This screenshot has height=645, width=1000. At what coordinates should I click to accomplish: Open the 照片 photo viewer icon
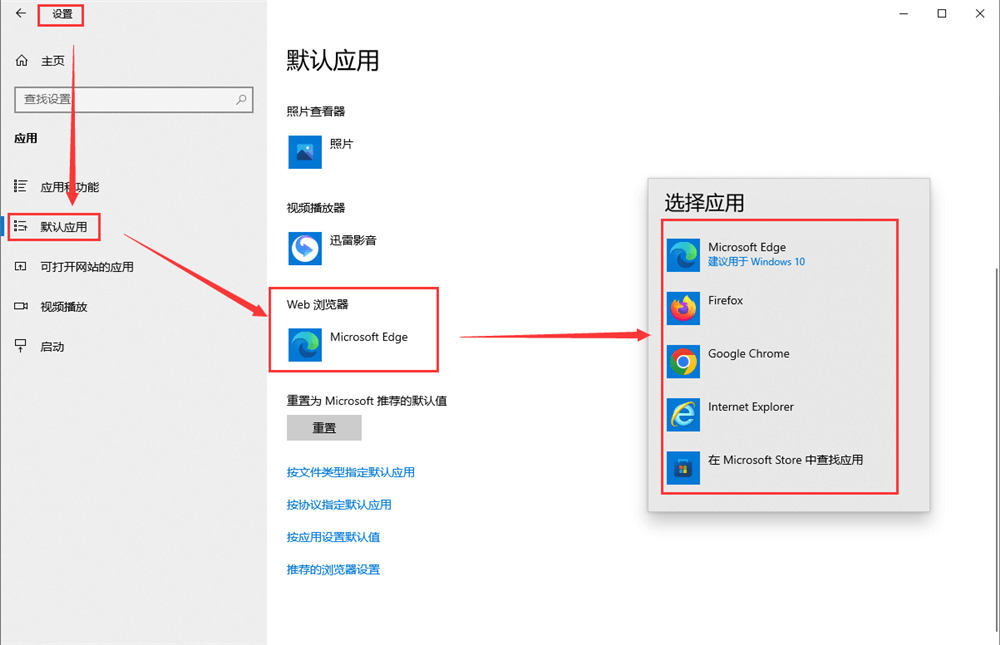point(304,152)
